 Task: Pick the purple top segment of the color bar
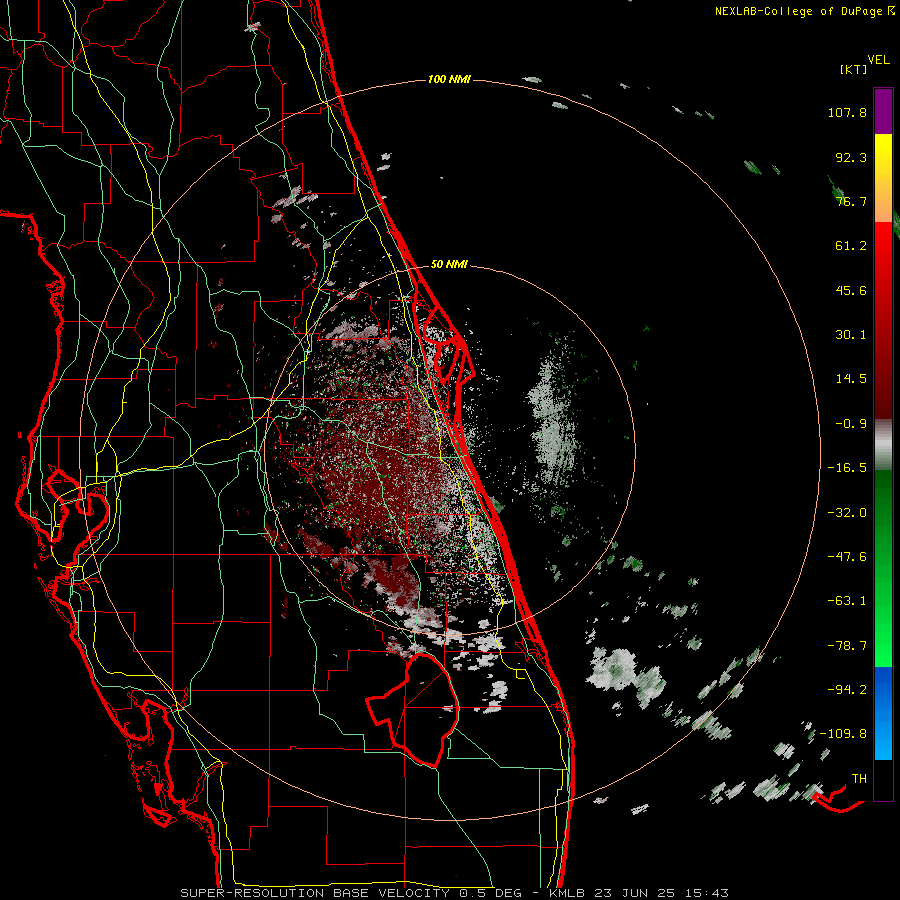pos(883,111)
